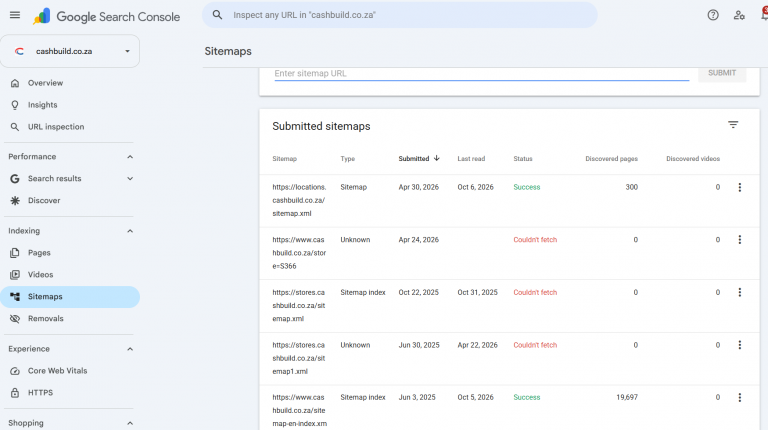Click the Videos icon in sidebar
The image size is (768, 430).
click(x=15, y=275)
